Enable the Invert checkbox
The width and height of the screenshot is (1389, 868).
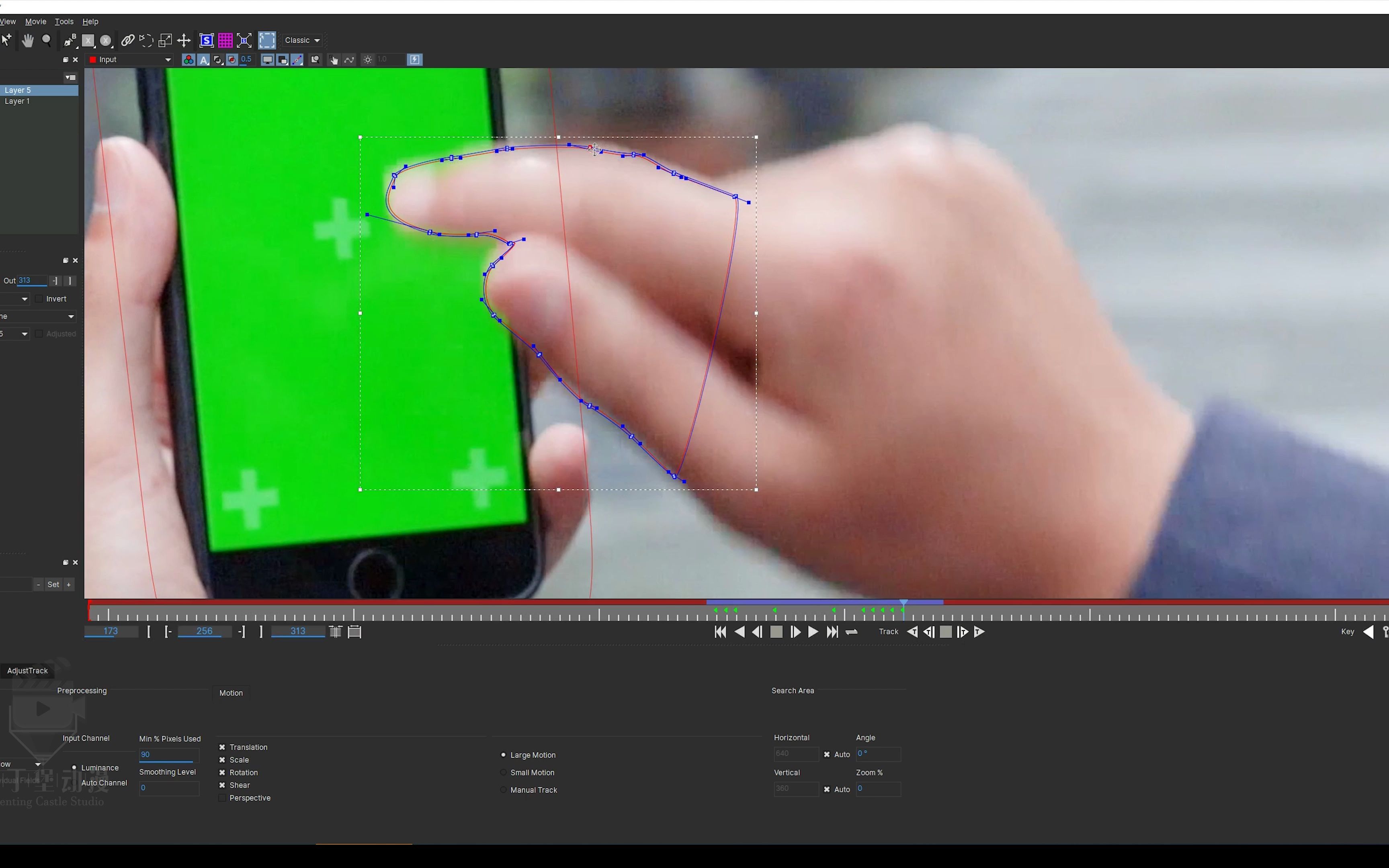coord(39,299)
